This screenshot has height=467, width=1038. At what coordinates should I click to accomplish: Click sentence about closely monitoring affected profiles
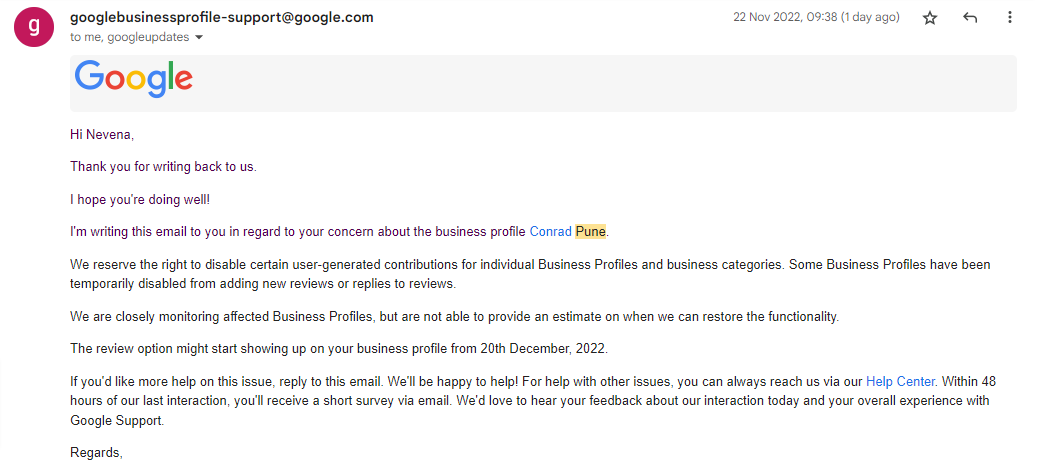point(455,317)
